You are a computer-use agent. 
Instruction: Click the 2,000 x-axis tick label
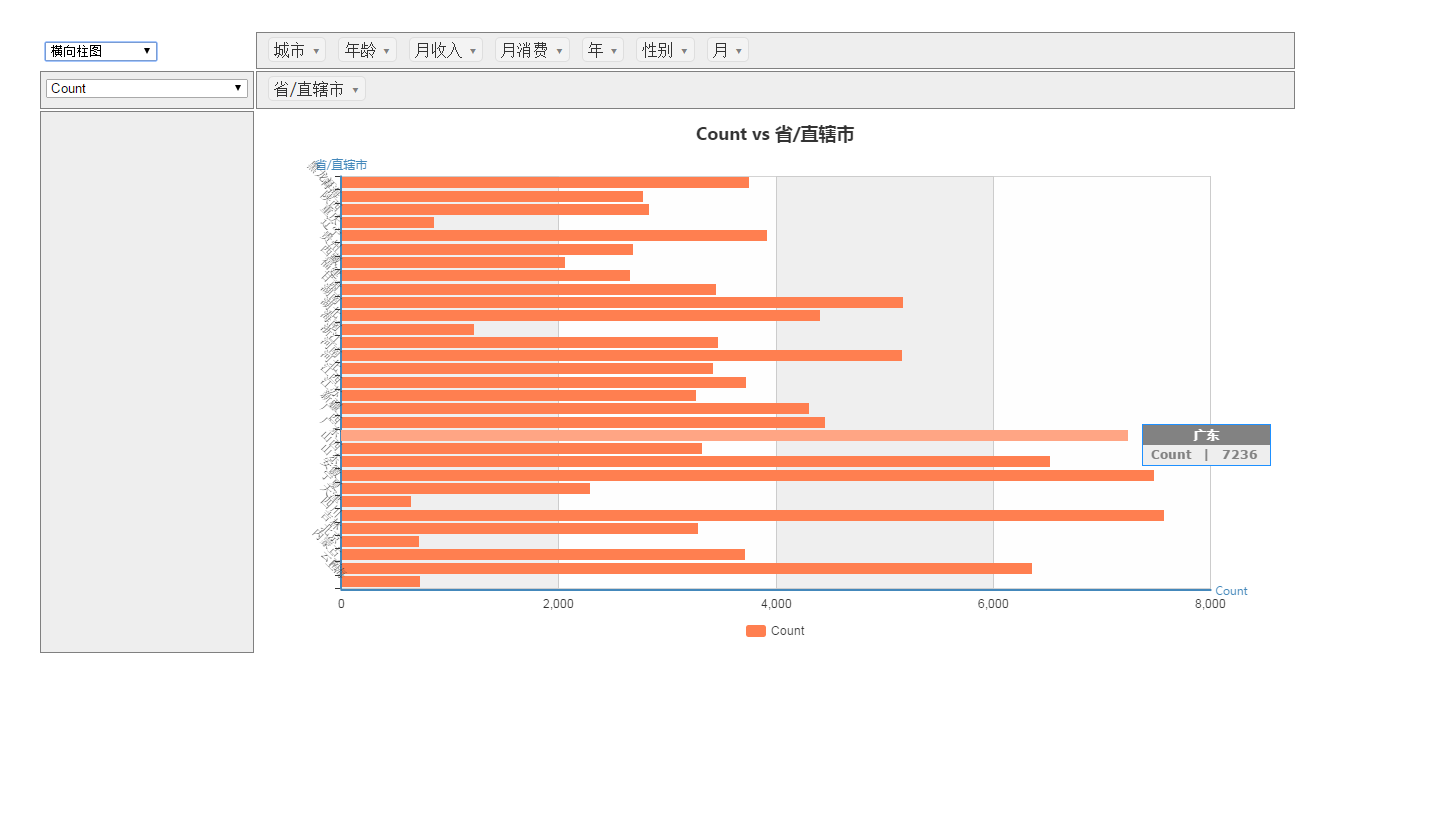[558, 604]
